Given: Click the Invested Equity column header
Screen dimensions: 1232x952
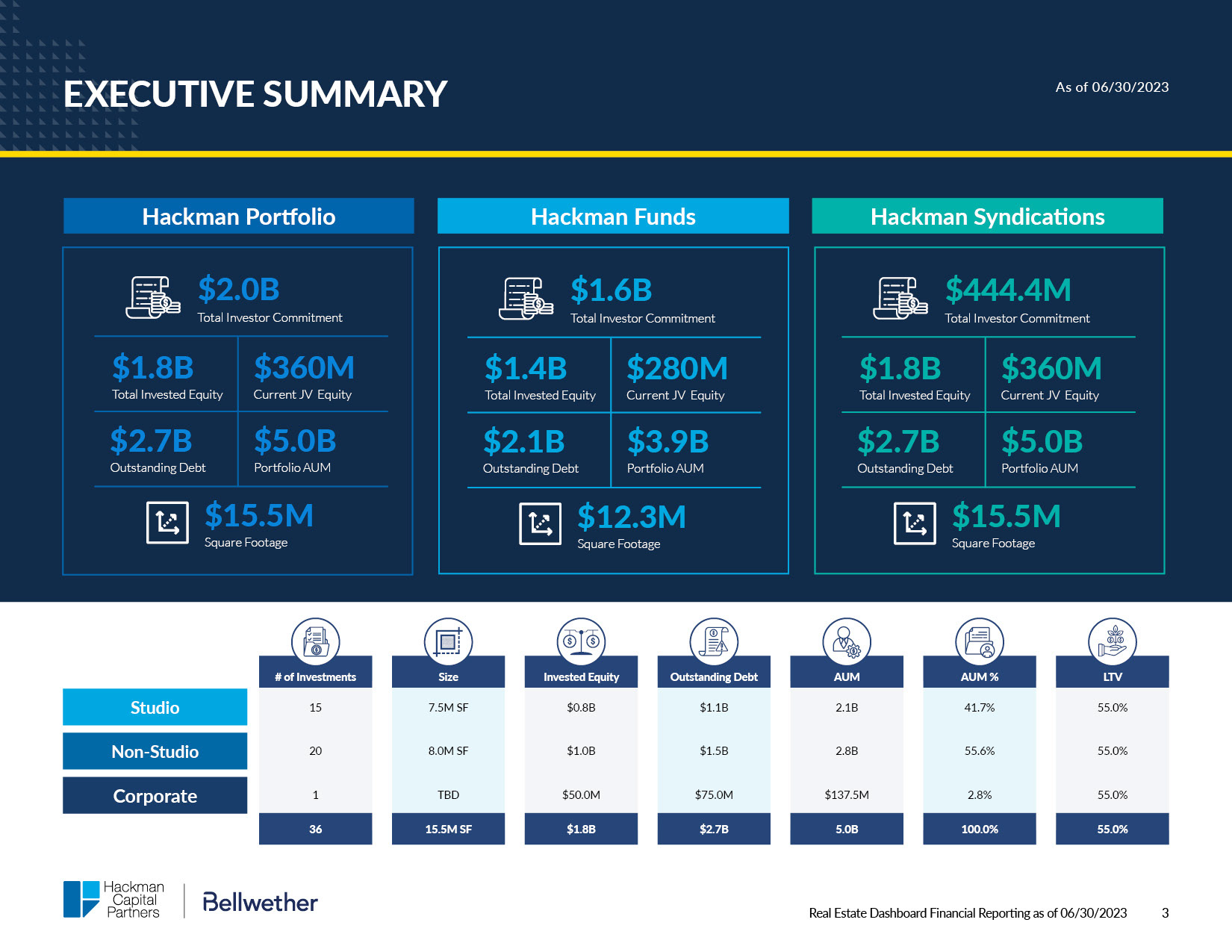Looking at the screenshot, I should pos(581,676).
